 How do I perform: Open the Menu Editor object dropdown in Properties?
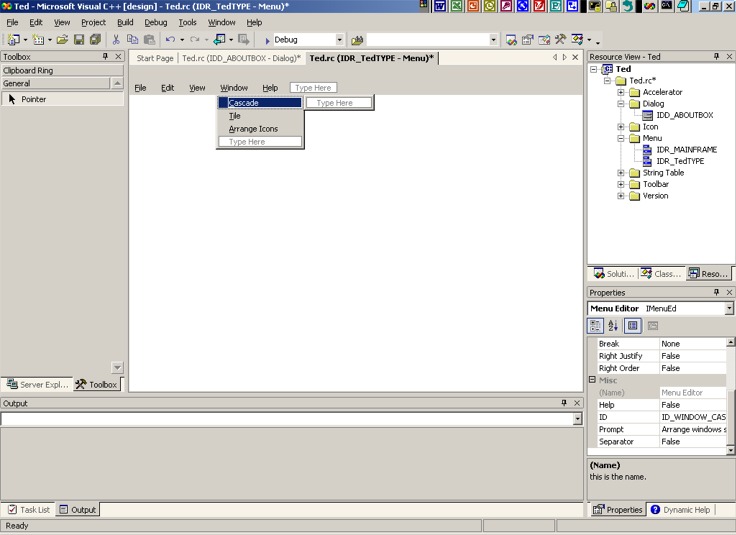coord(729,308)
